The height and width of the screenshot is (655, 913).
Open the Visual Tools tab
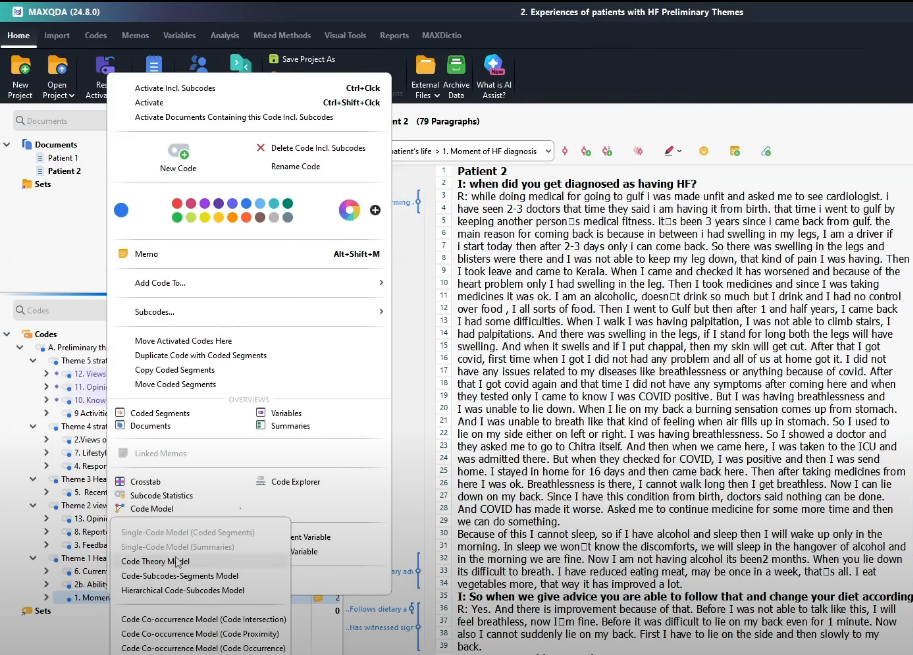(345, 36)
